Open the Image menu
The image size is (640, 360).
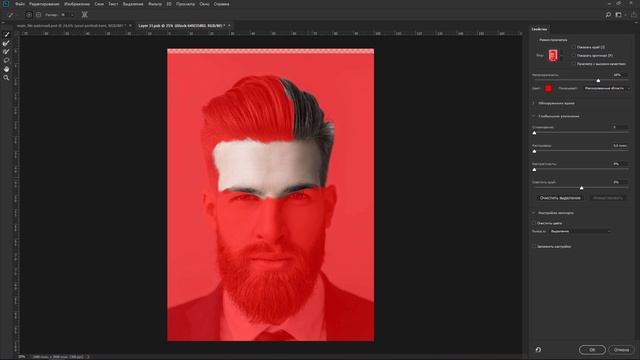tap(77, 4)
